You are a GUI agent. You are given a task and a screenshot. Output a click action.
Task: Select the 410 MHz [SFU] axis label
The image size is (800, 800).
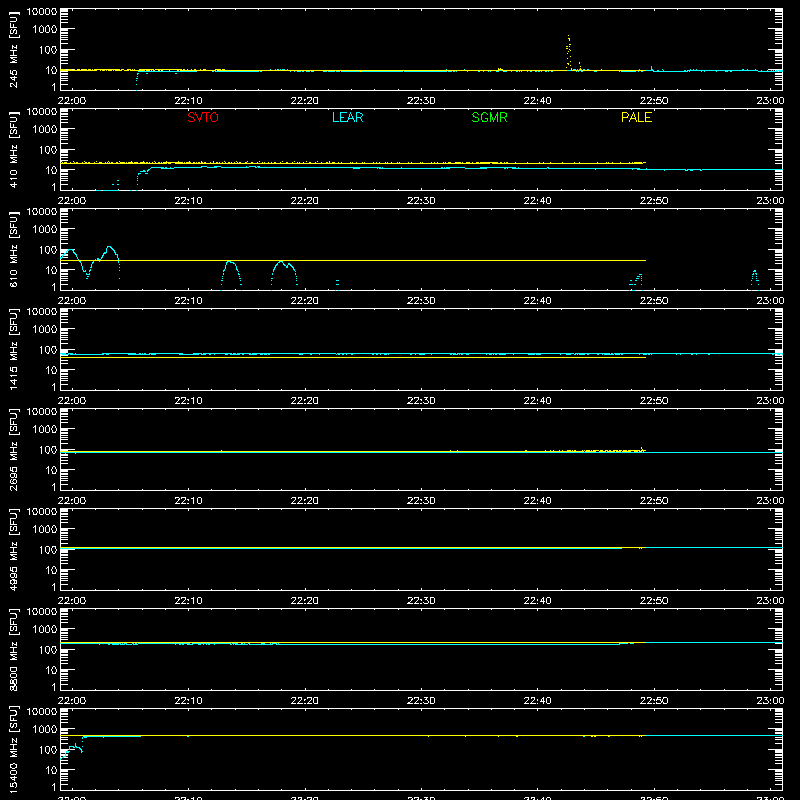[x=14, y=149]
